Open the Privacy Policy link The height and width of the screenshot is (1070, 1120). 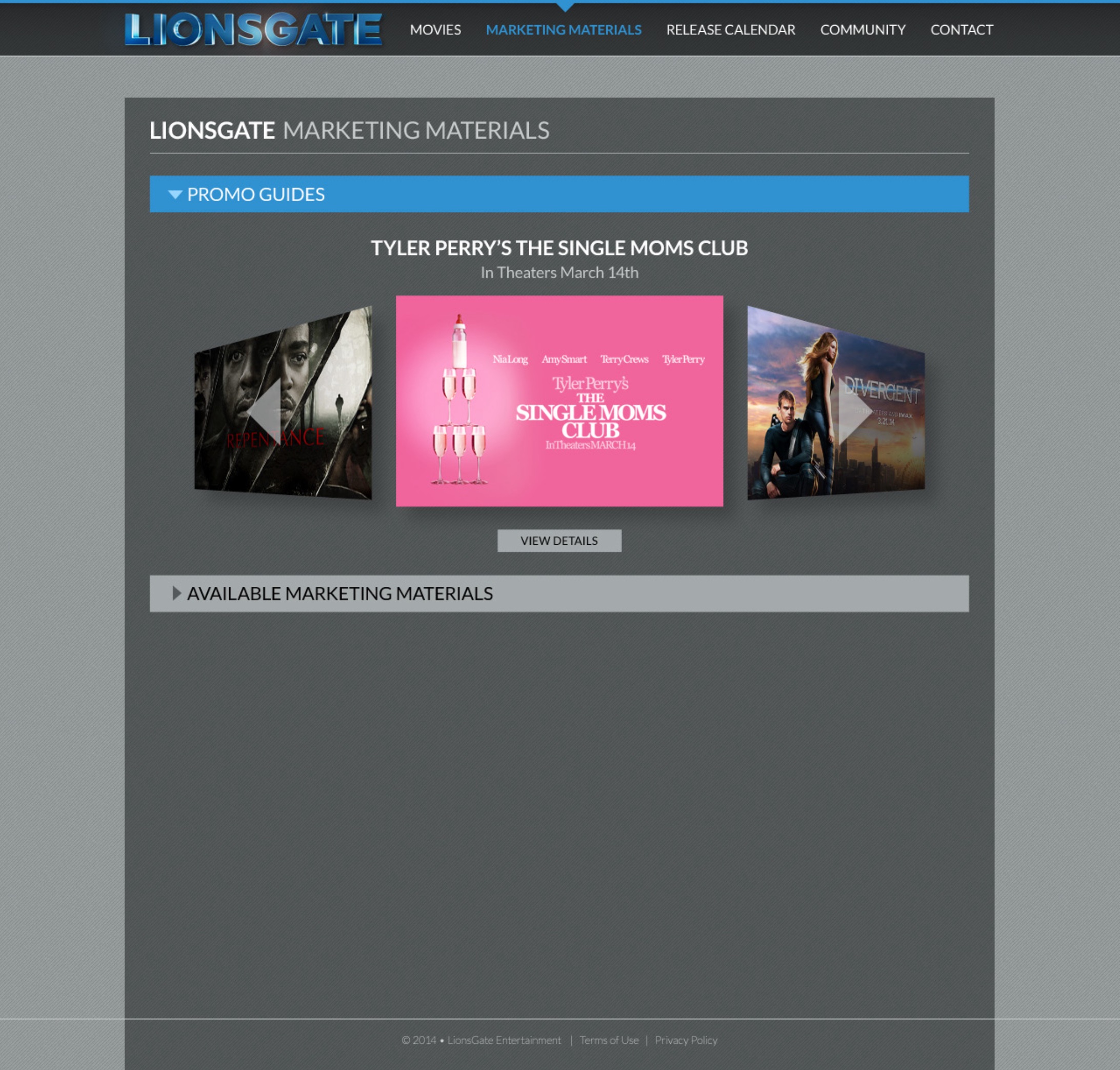(x=686, y=1040)
